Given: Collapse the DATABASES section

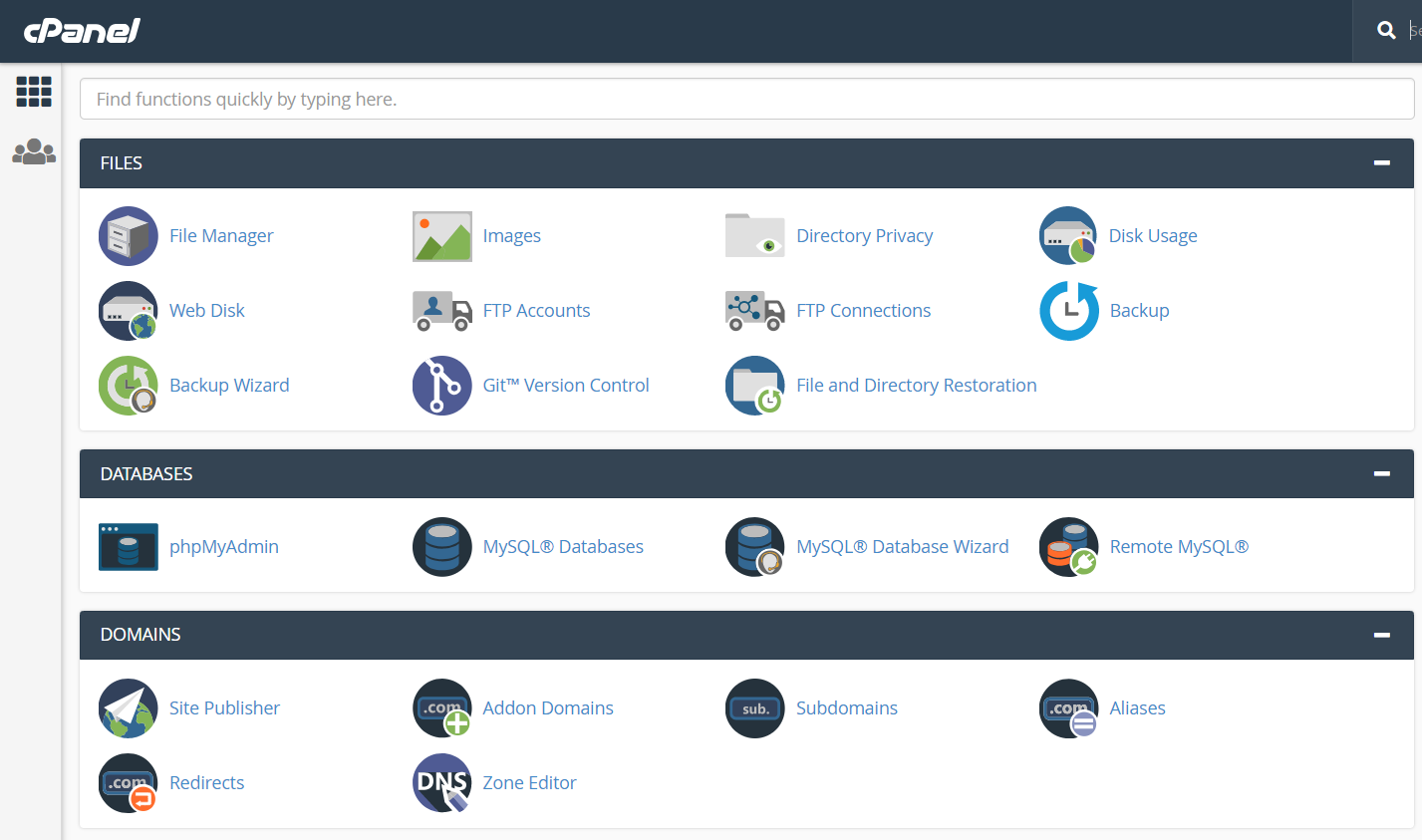Looking at the screenshot, I should [x=1381, y=472].
